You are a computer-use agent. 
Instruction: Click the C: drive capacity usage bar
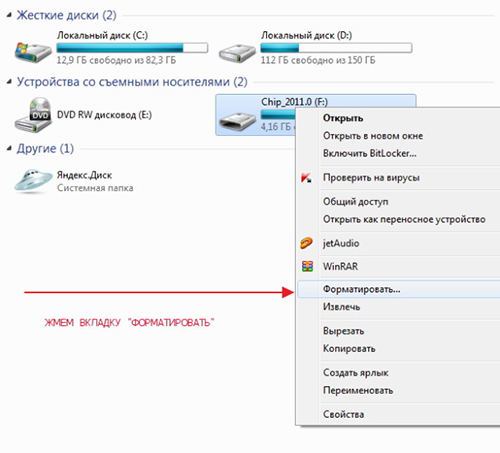click(132, 48)
